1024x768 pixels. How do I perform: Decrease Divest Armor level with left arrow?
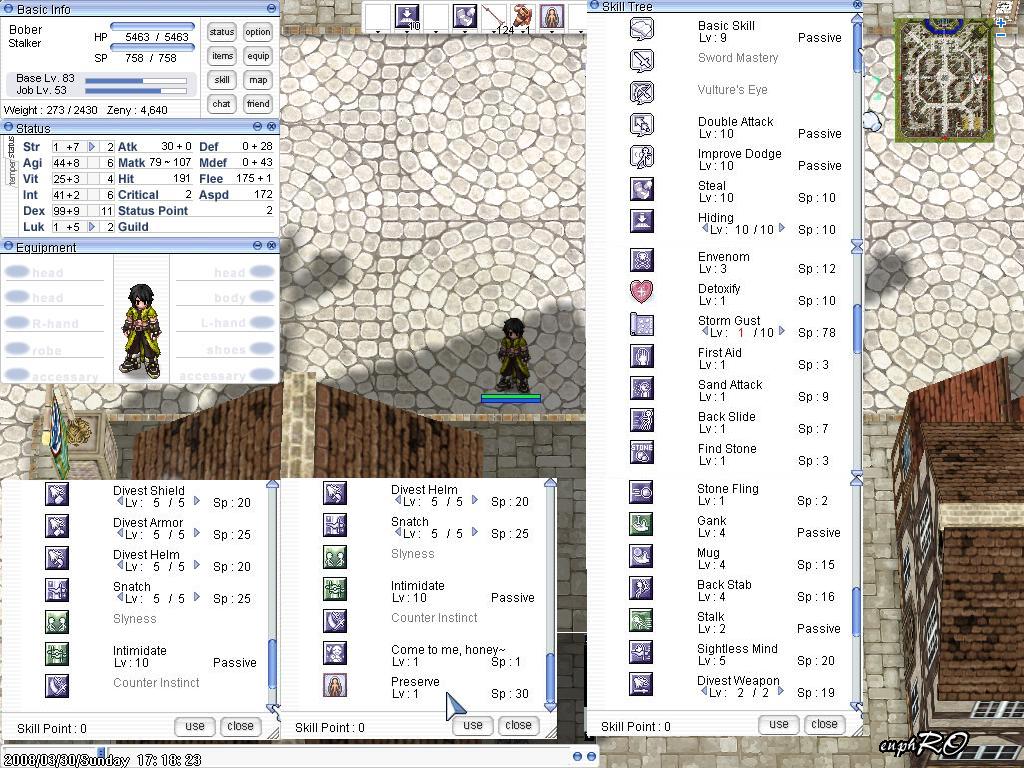point(120,534)
